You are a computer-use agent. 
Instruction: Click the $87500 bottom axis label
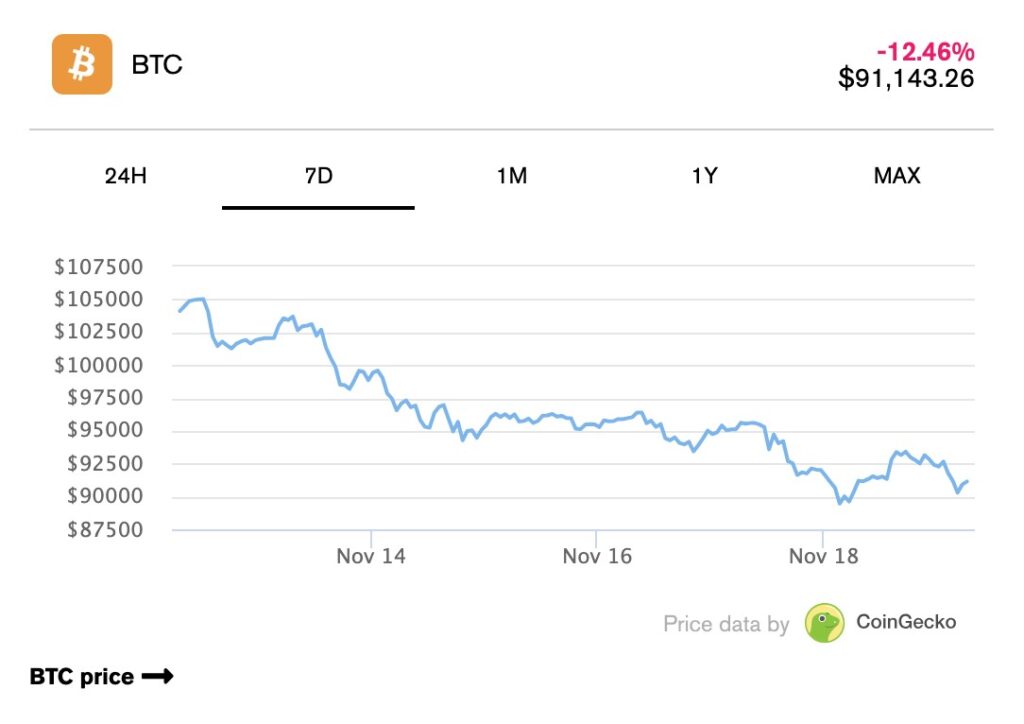(98, 529)
